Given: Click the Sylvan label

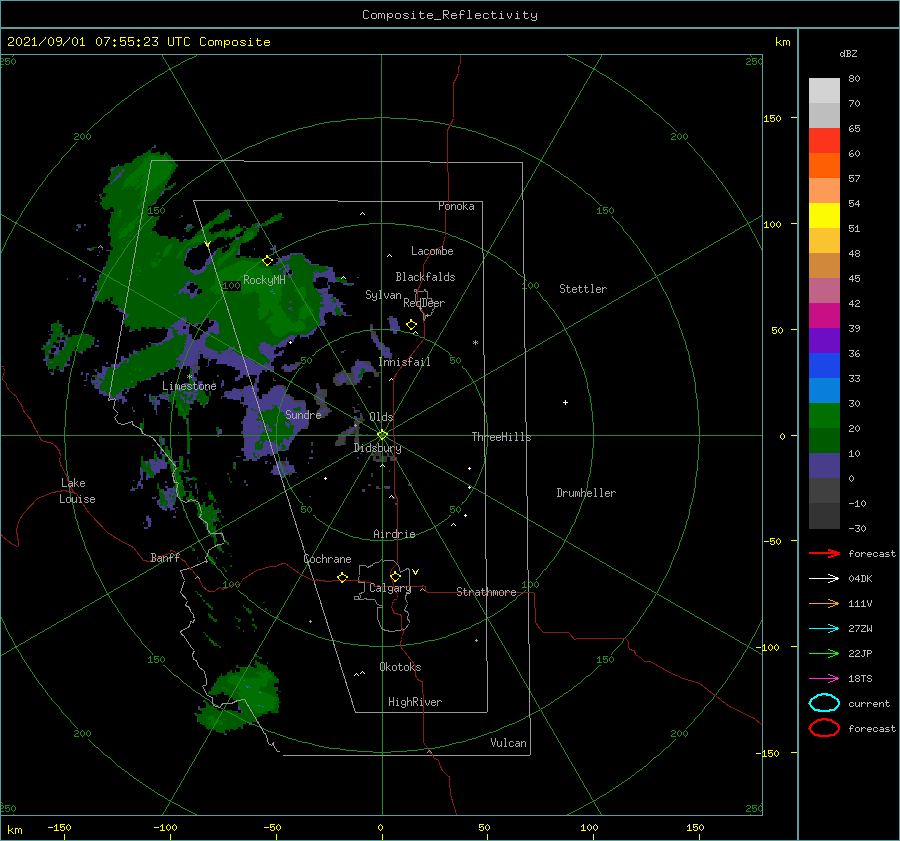Looking at the screenshot, I should pos(383,295).
